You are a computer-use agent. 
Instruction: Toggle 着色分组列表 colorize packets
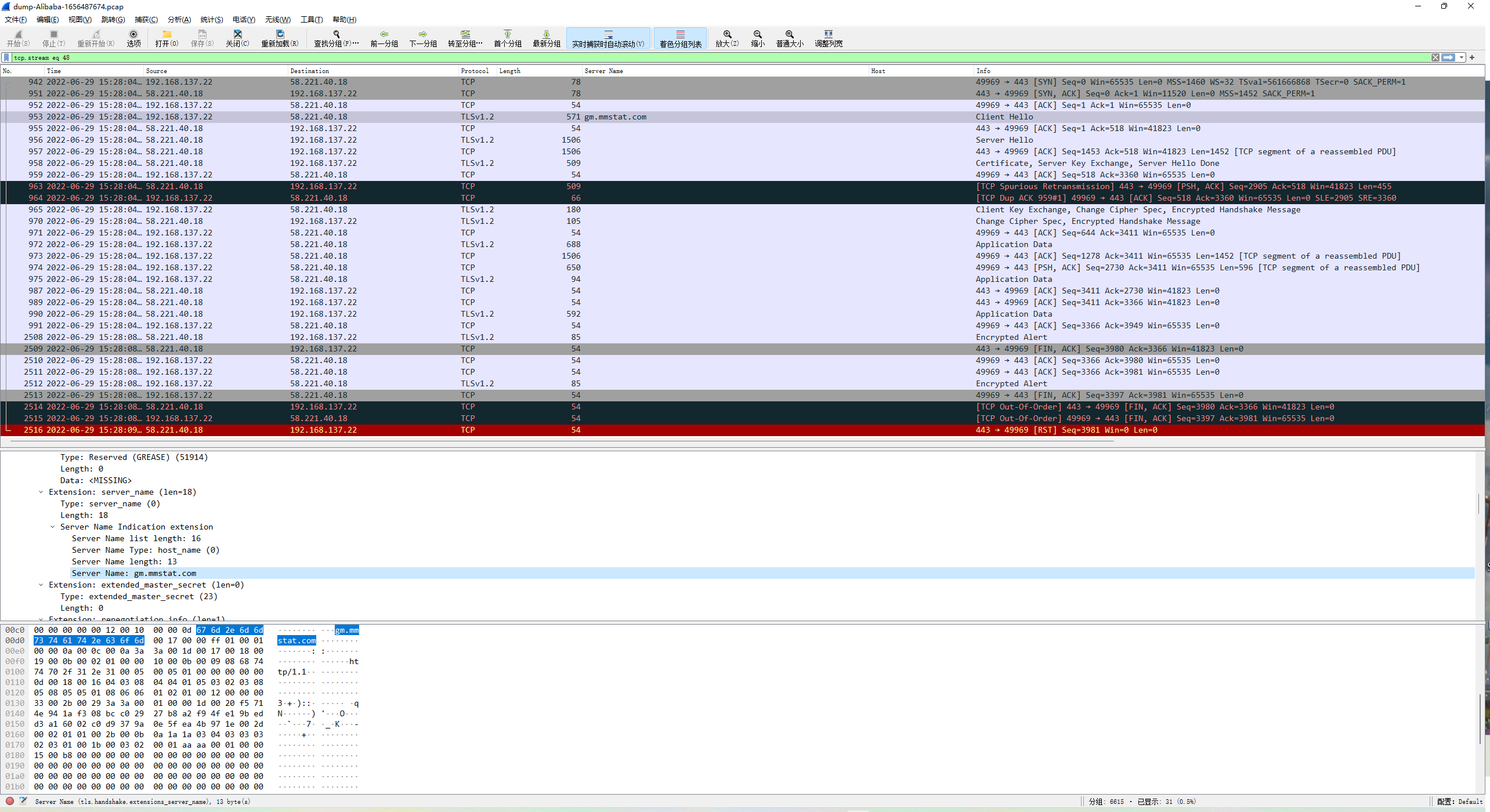click(680, 35)
